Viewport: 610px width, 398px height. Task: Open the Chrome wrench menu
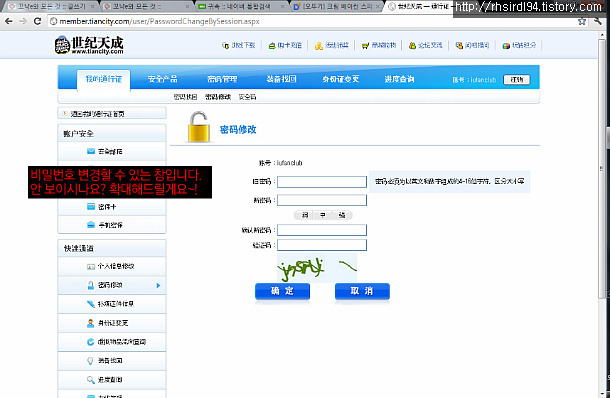[598, 21]
